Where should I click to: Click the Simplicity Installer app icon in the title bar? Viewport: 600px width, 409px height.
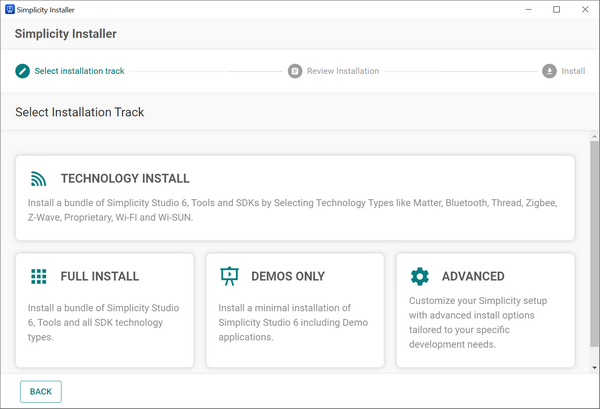click(x=10, y=9)
